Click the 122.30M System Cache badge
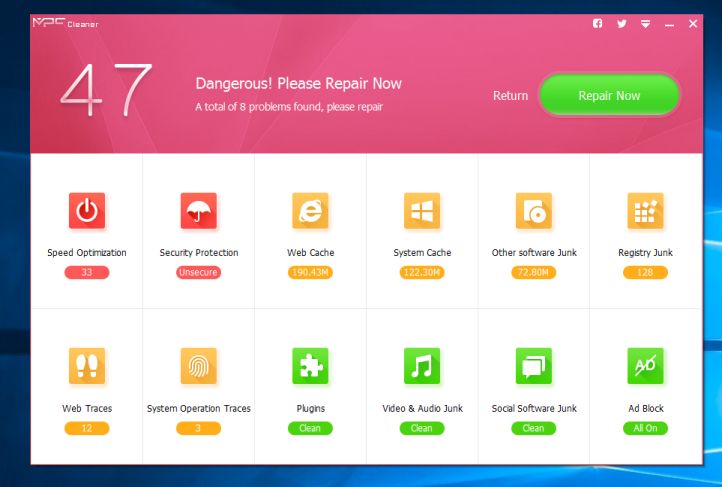 click(x=422, y=272)
